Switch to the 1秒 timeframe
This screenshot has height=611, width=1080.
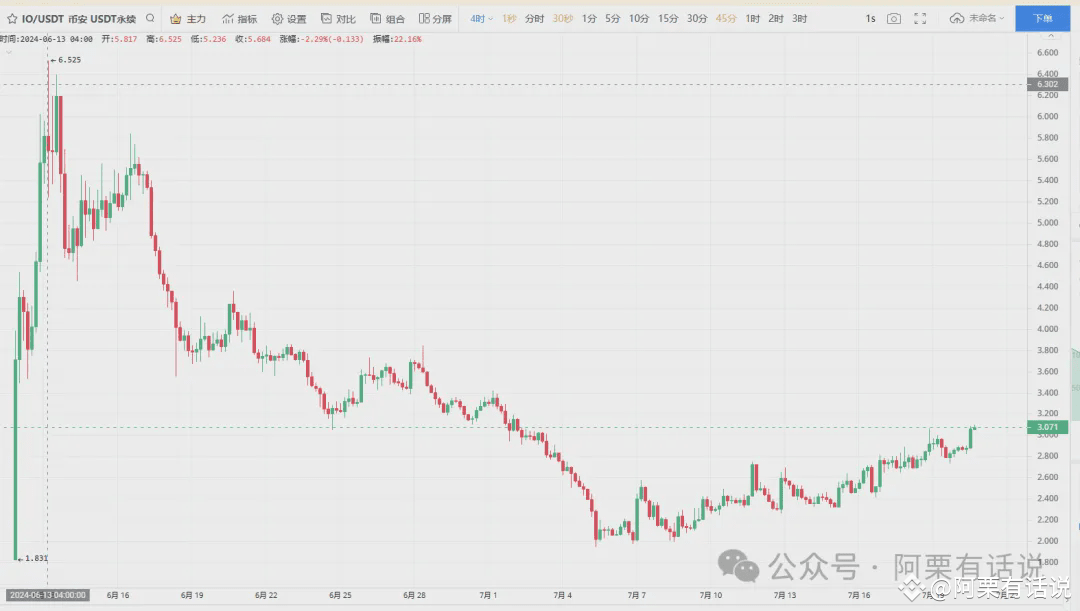pos(509,19)
